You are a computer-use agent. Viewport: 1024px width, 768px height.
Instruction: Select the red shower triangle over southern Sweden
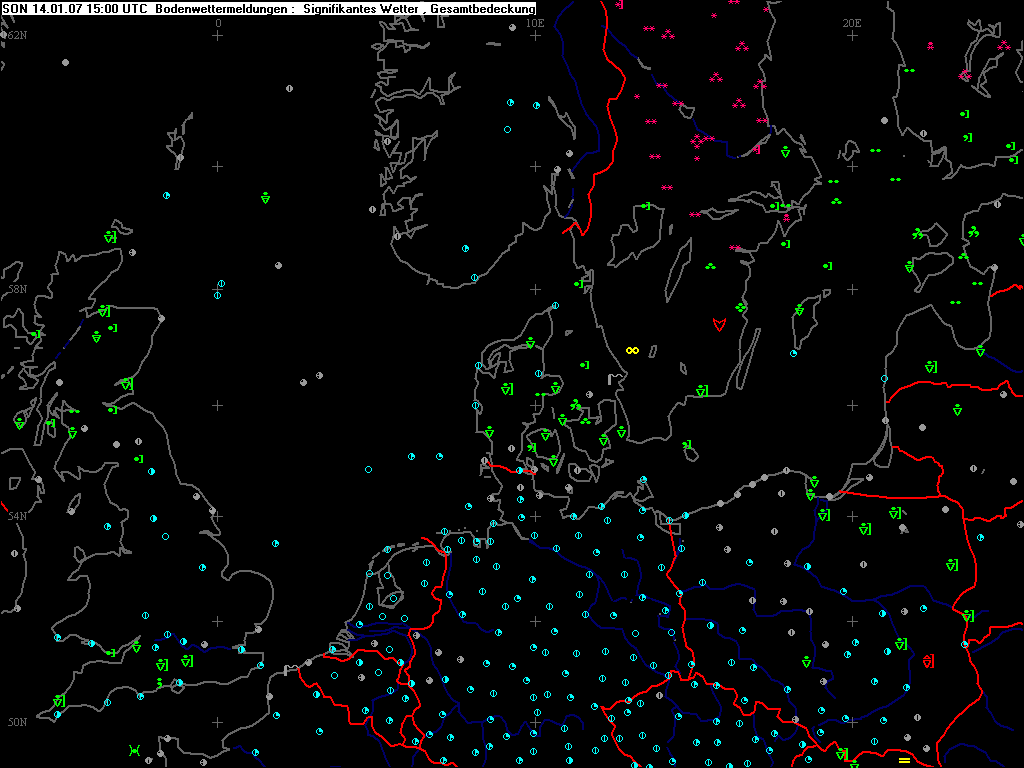click(x=718, y=324)
